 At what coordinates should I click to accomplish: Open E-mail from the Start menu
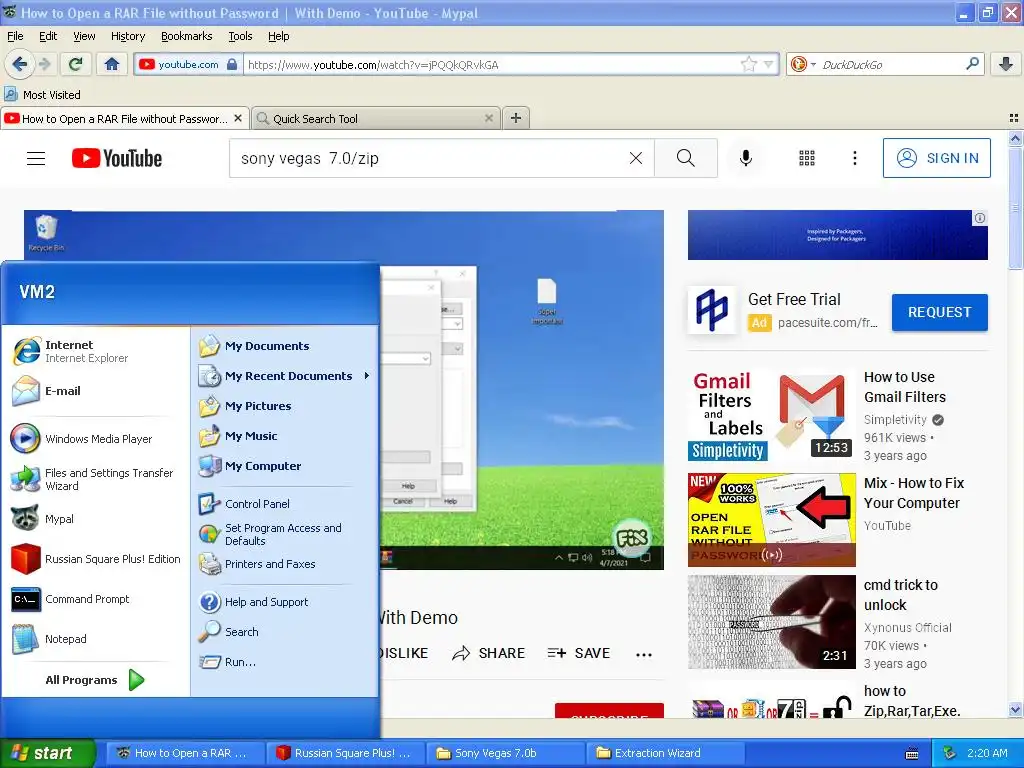tap(95, 391)
